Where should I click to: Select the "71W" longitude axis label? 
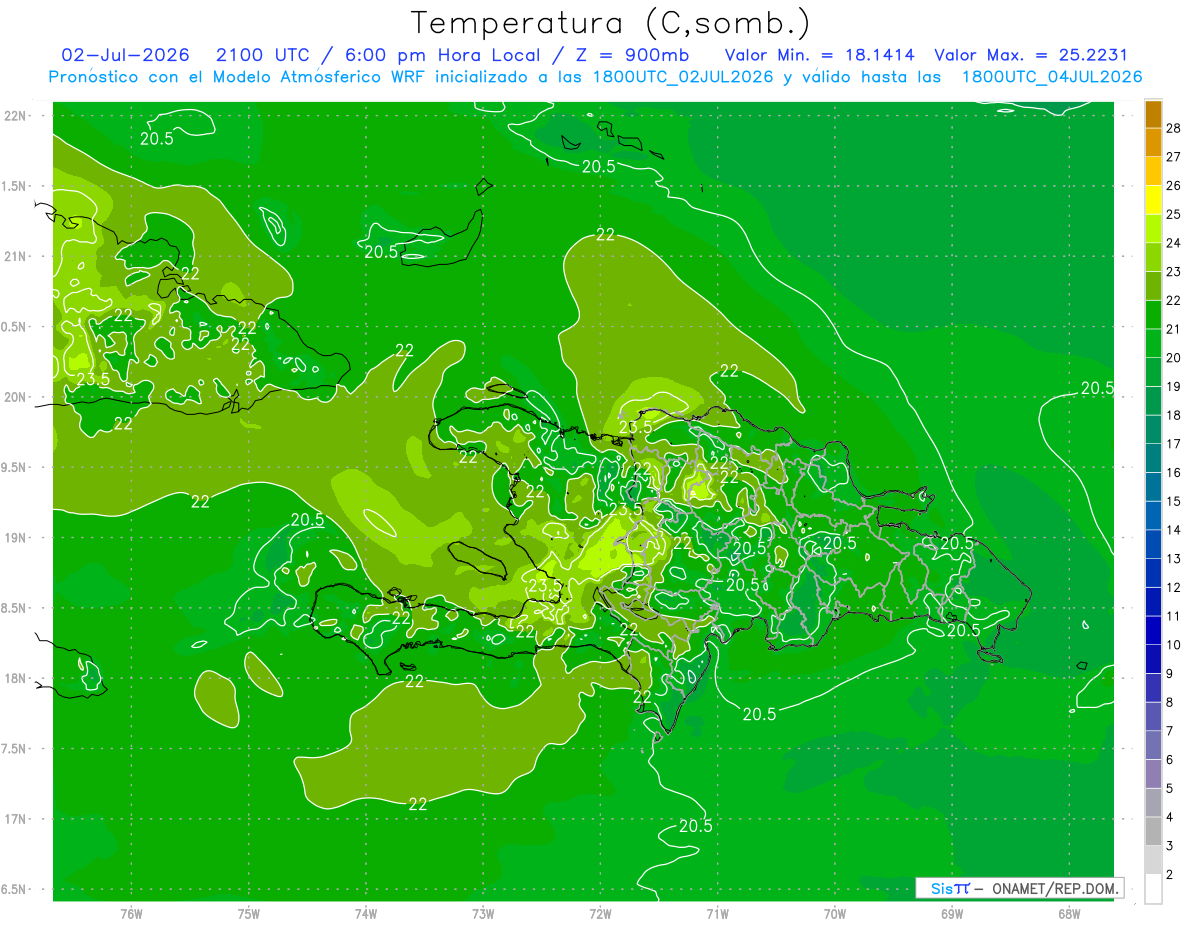point(717,913)
